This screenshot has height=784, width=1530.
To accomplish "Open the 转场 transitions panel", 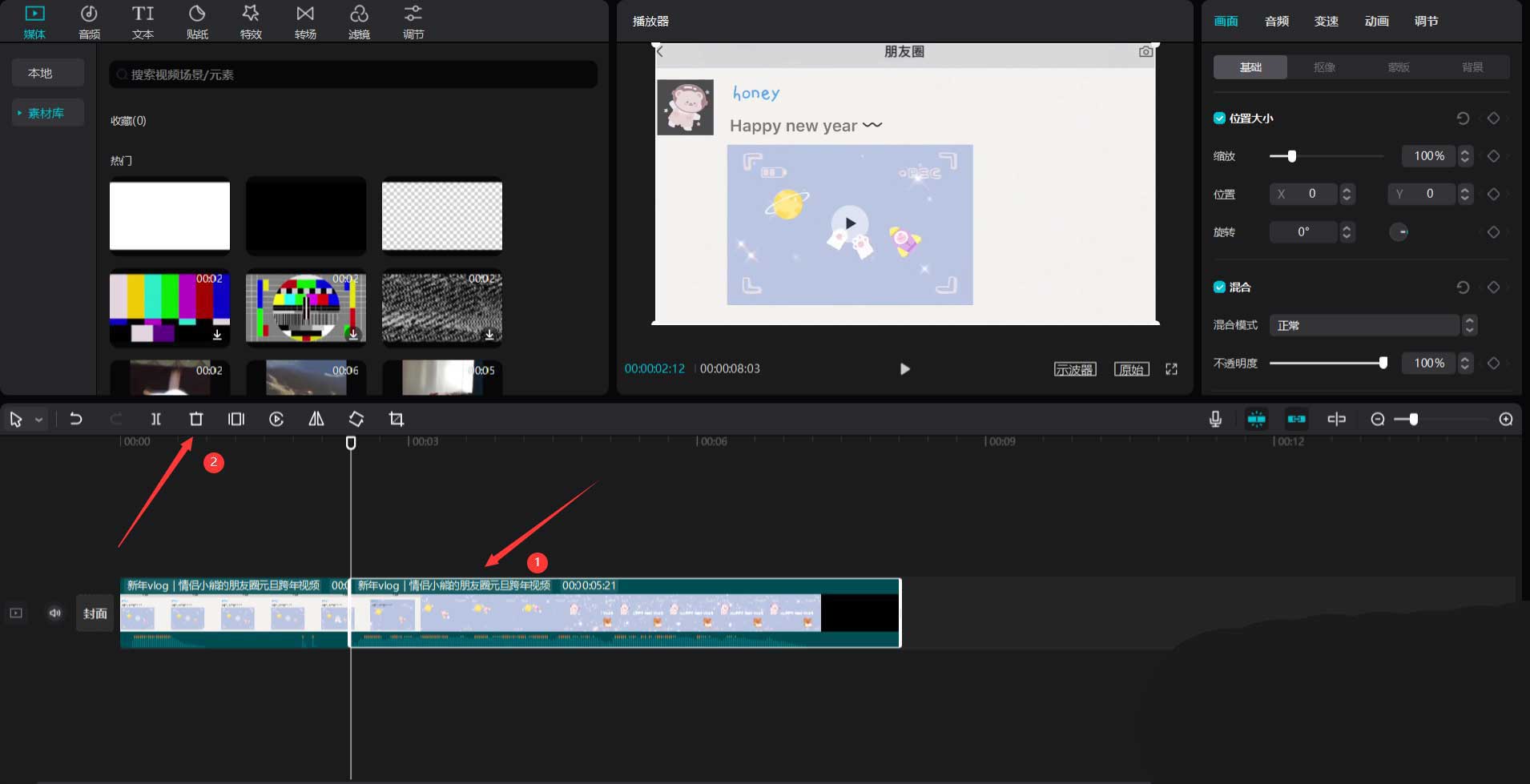I will 305,22.
